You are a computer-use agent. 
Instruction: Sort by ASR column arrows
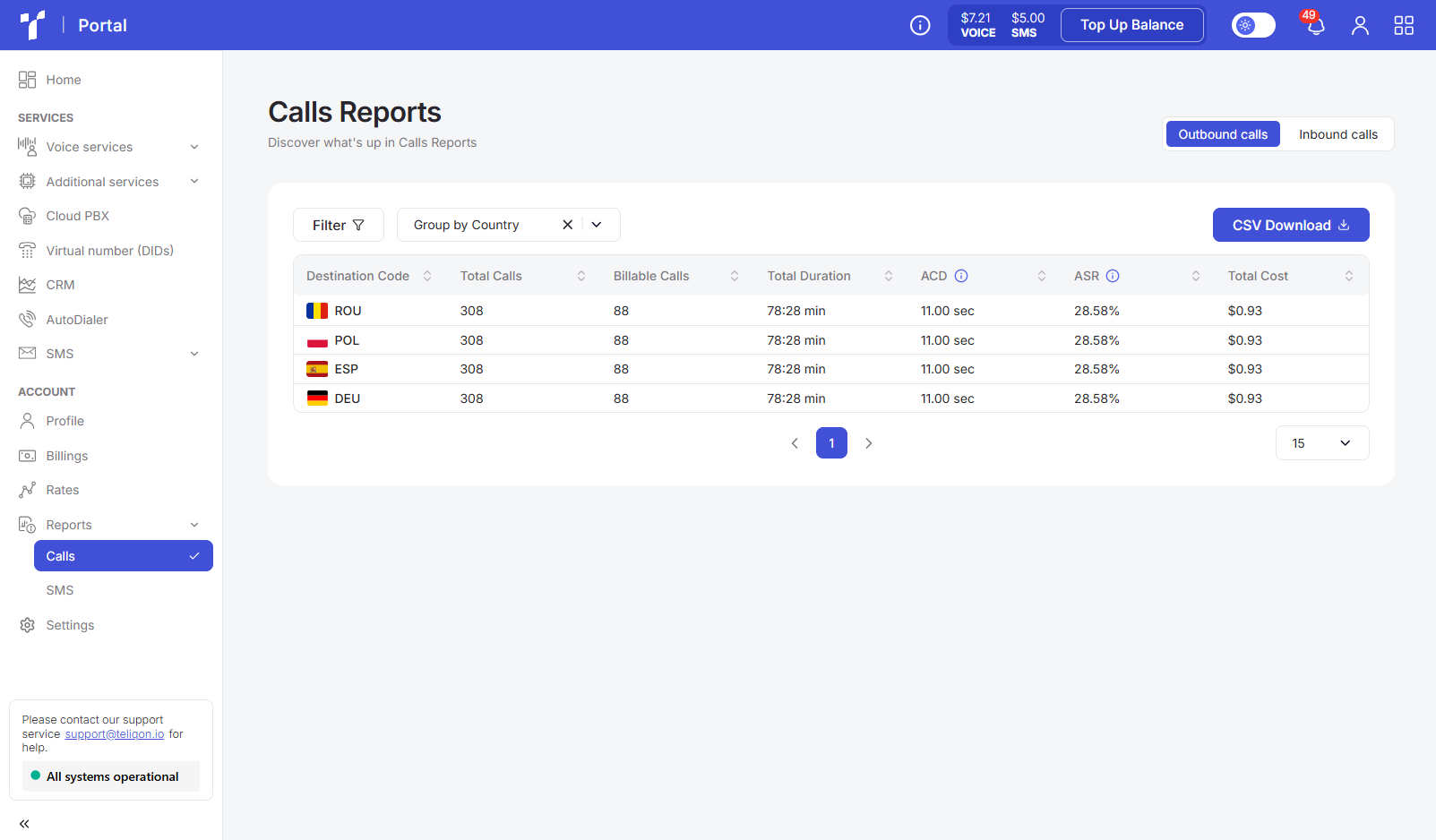coord(1196,276)
